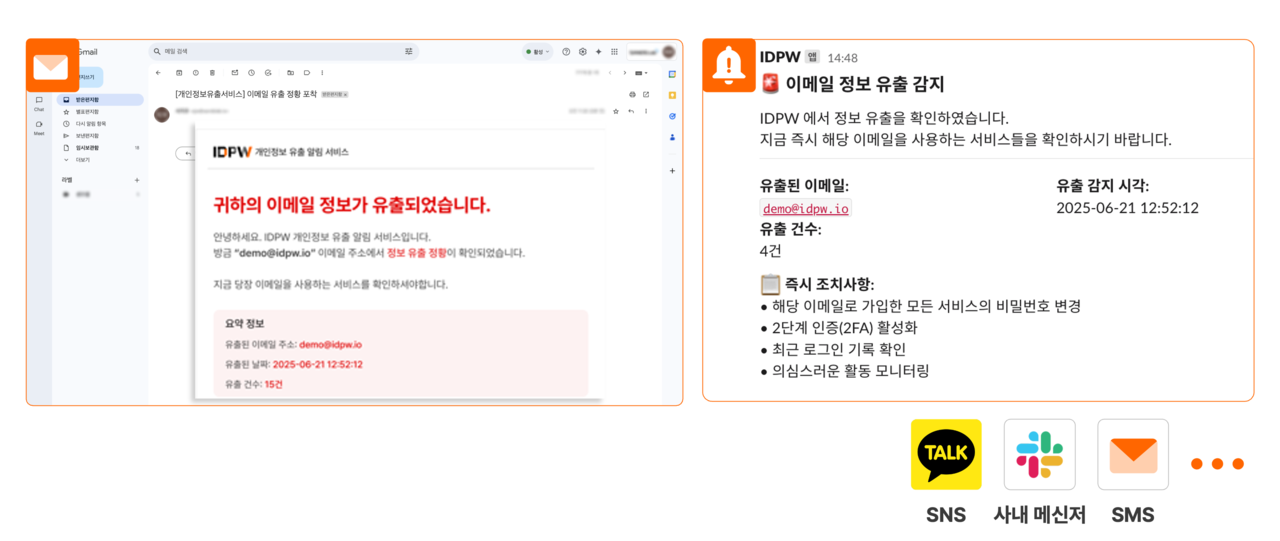Print the email using printer icon
1280x541 pixels.
pyautogui.click(x=632, y=94)
